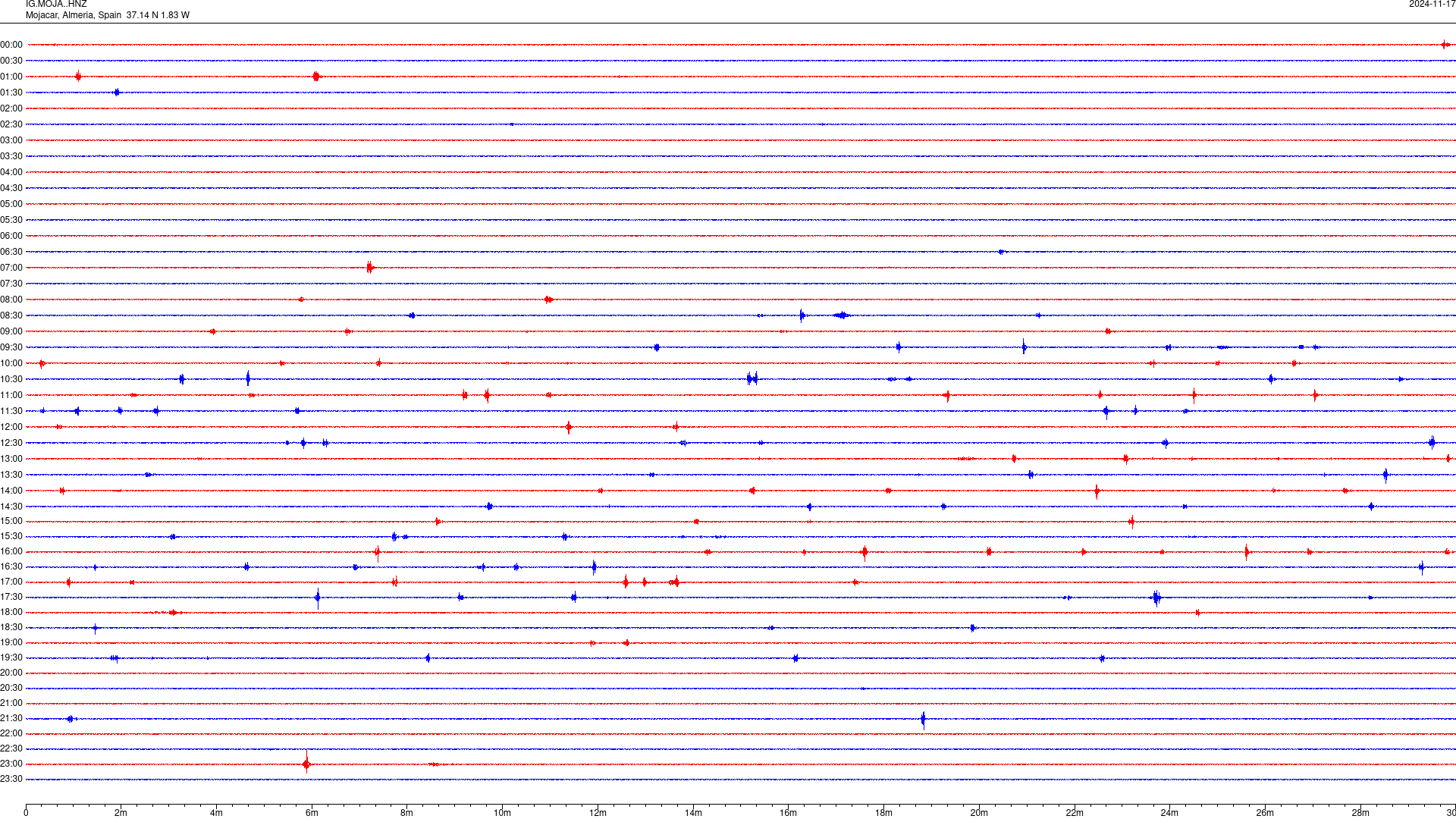
Task: Select the 15:00 time row label
Action: click(x=11, y=521)
